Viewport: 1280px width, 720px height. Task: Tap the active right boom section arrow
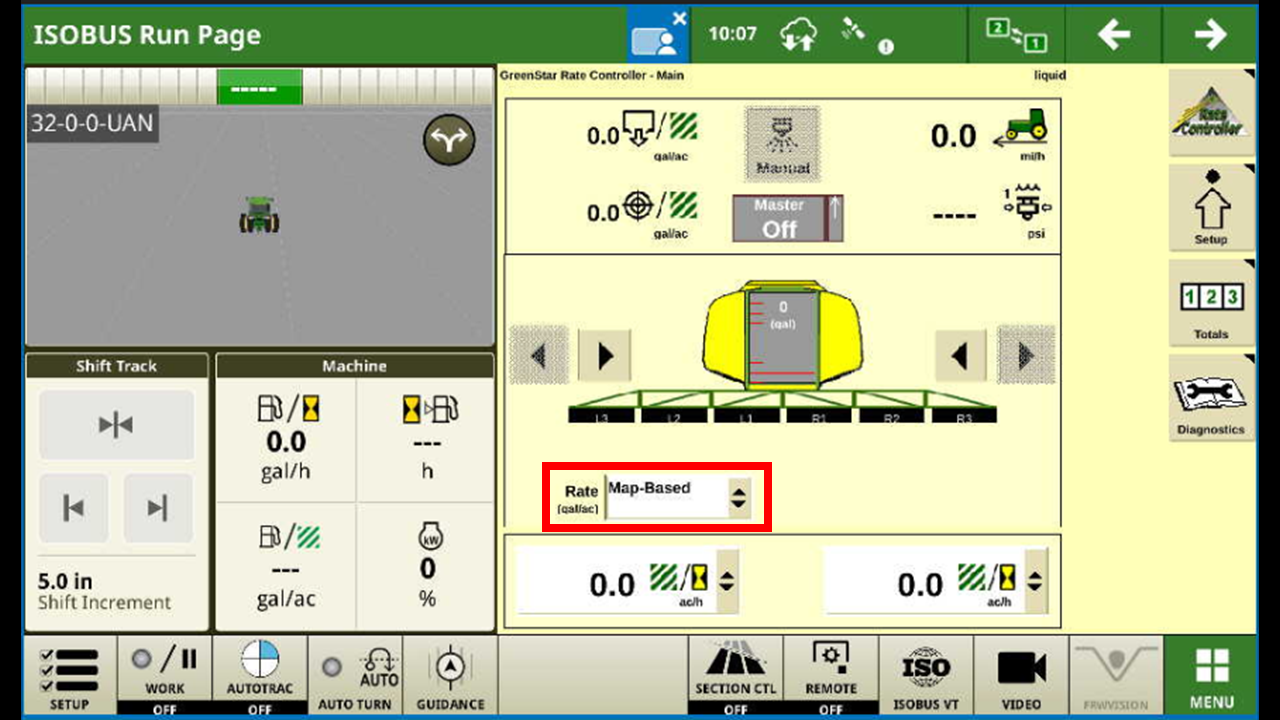(960, 355)
